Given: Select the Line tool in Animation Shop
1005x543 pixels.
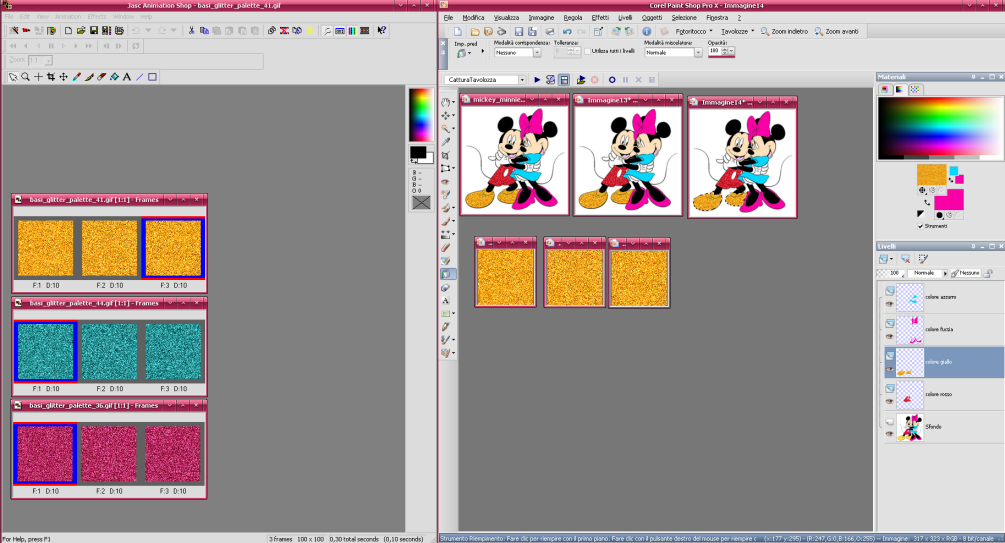Looking at the screenshot, I should [140, 77].
